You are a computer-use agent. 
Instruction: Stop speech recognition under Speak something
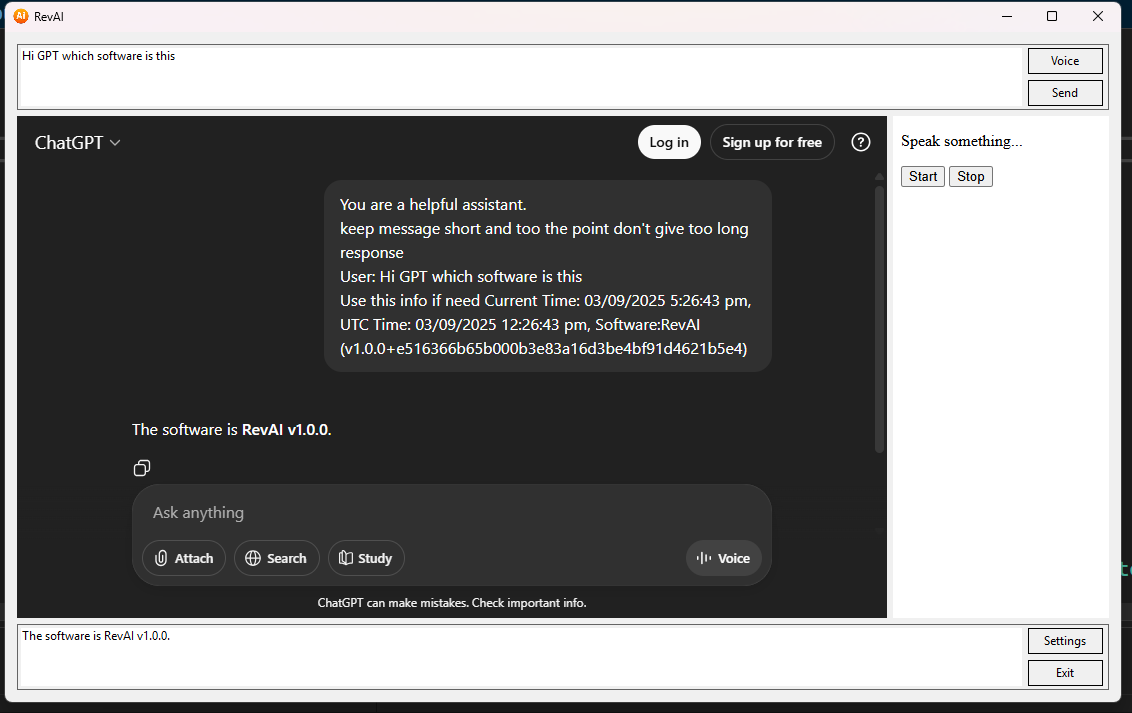coord(970,176)
